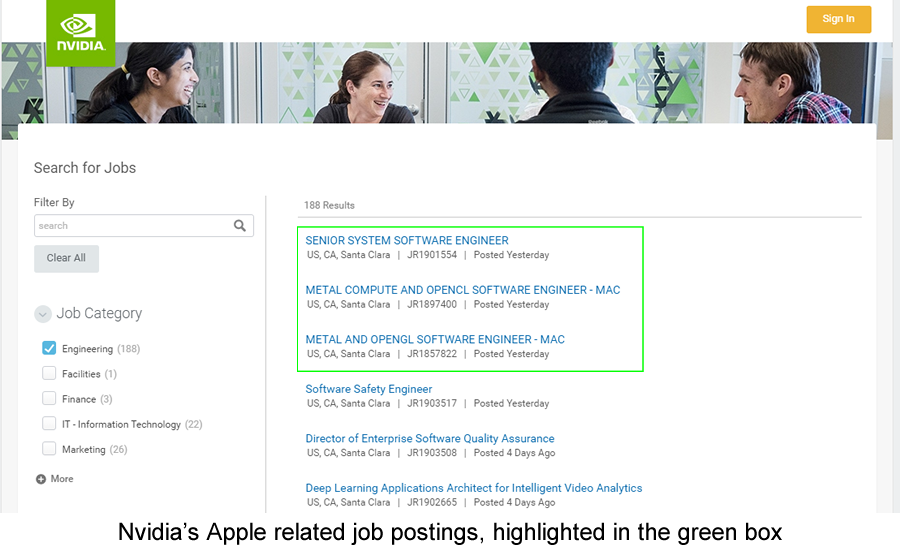Screen dimensions: 900x550
Task: Click the Job Category heading text
Action: click(x=99, y=313)
